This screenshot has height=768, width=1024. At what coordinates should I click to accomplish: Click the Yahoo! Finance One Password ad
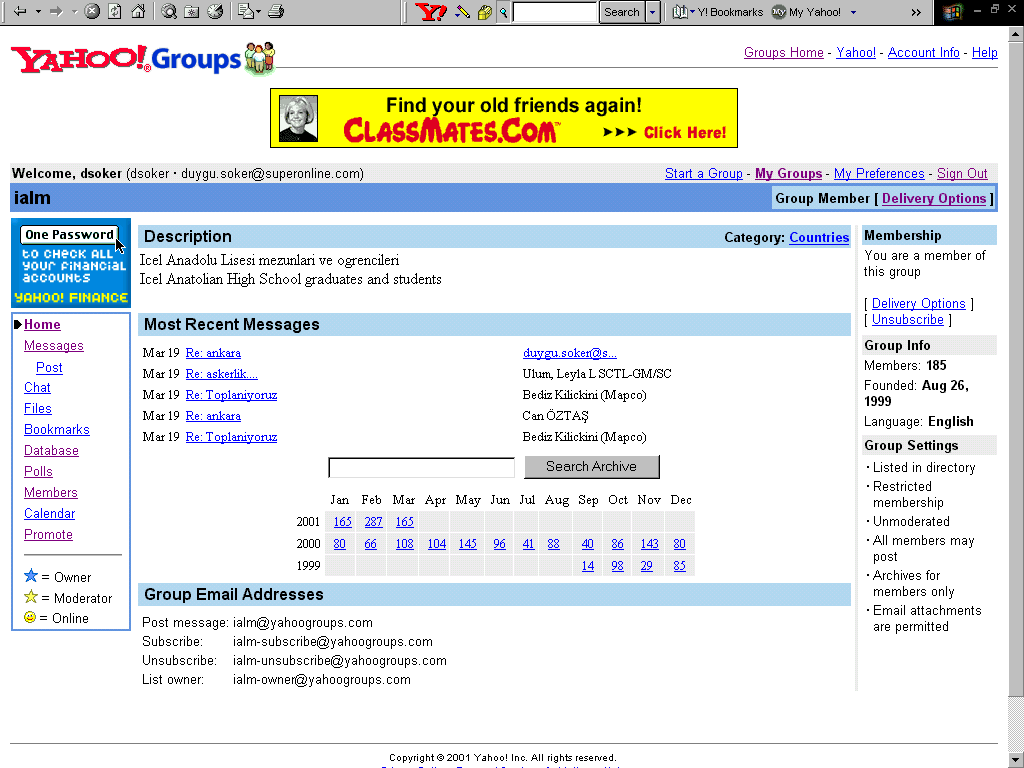tap(71, 263)
